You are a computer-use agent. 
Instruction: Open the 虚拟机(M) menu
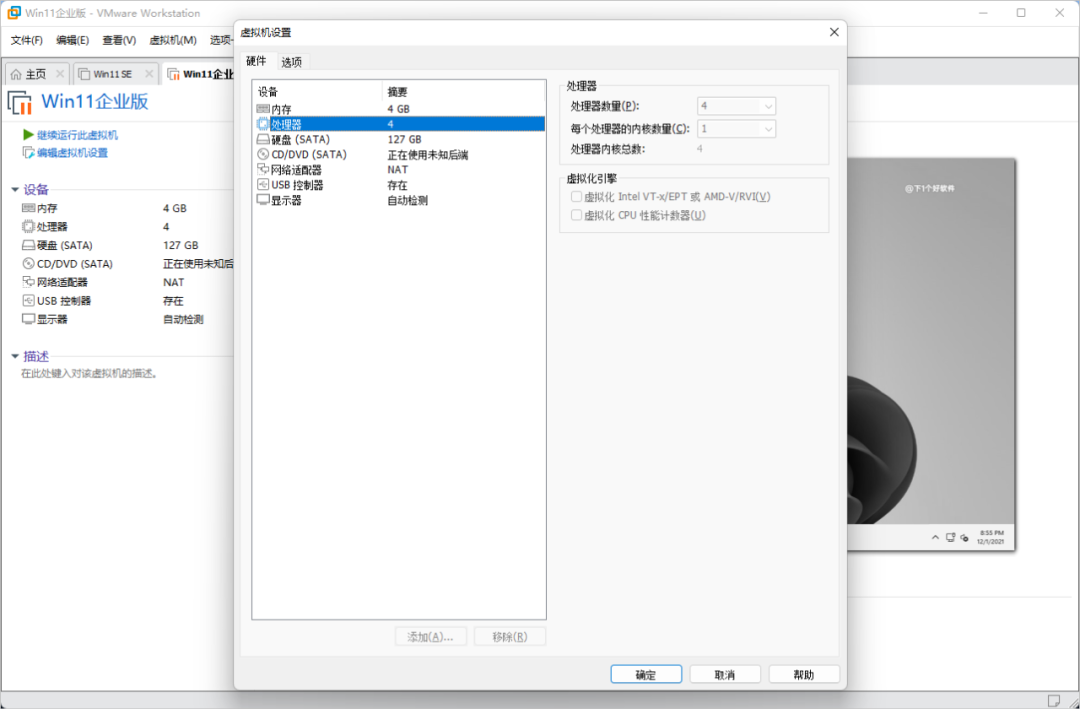[173, 41]
